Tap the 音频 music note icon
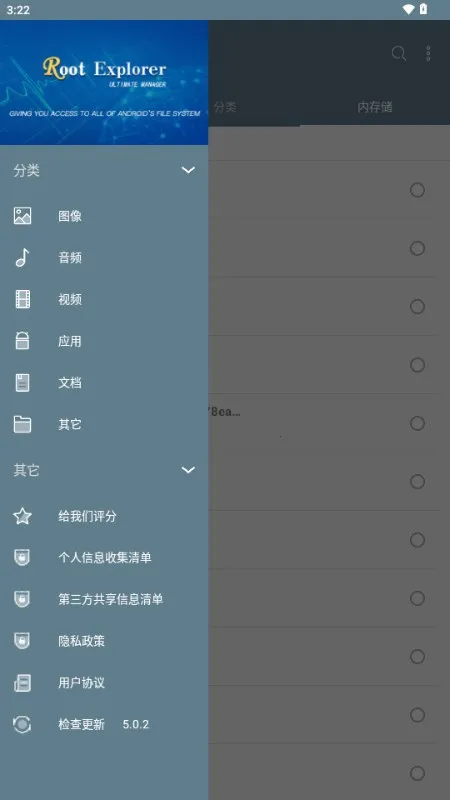Viewport: 450px width, 800px height. [x=22, y=258]
